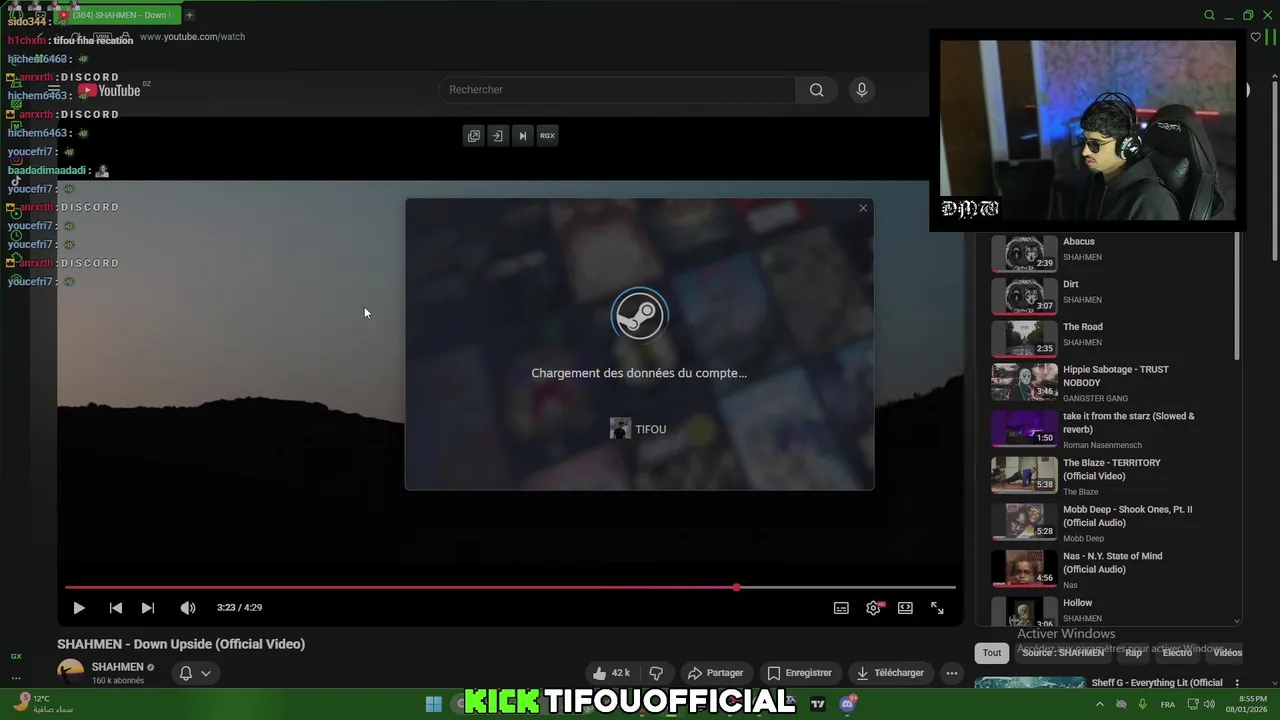Click the Partager button
The height and width of the screenshot is (720, 1280).
tap(715, 673)
